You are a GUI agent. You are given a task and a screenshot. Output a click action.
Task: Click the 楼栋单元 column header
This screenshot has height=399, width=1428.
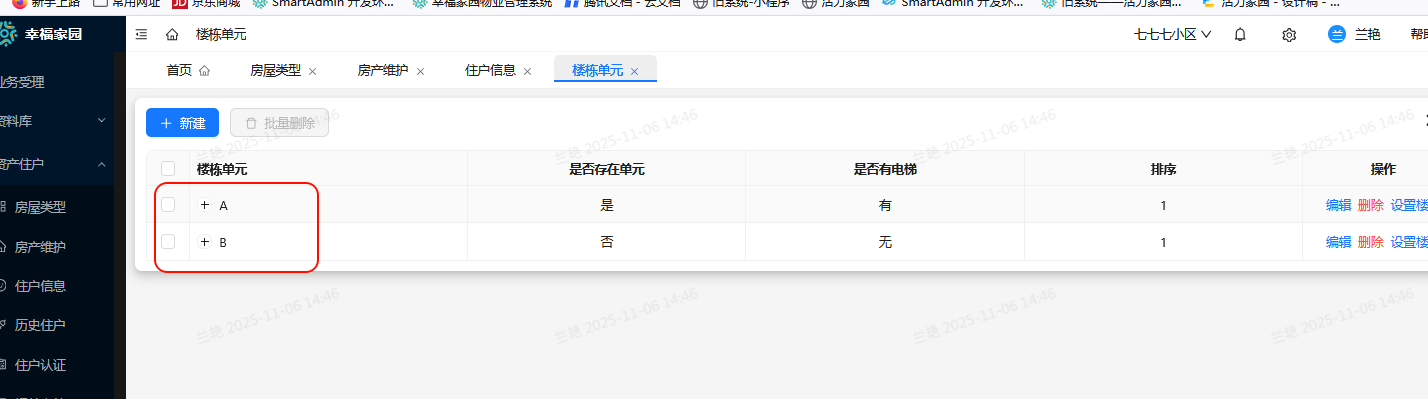click(x=222, y=169)
